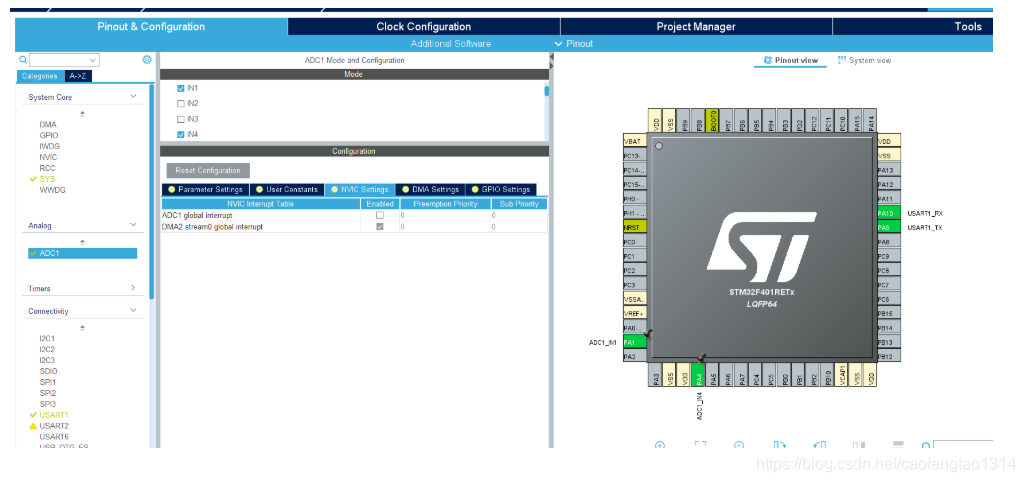Image resolution: width=1025 pixels, height=482 pixels.
Task: Click the fit-to-view icon below the chip
Action: click(700, 445)
